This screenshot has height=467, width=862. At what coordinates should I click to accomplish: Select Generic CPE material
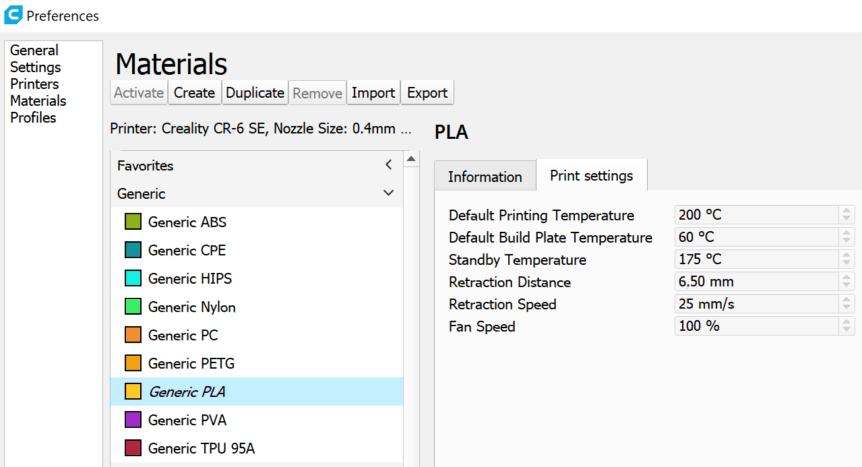tap(257, 250)
